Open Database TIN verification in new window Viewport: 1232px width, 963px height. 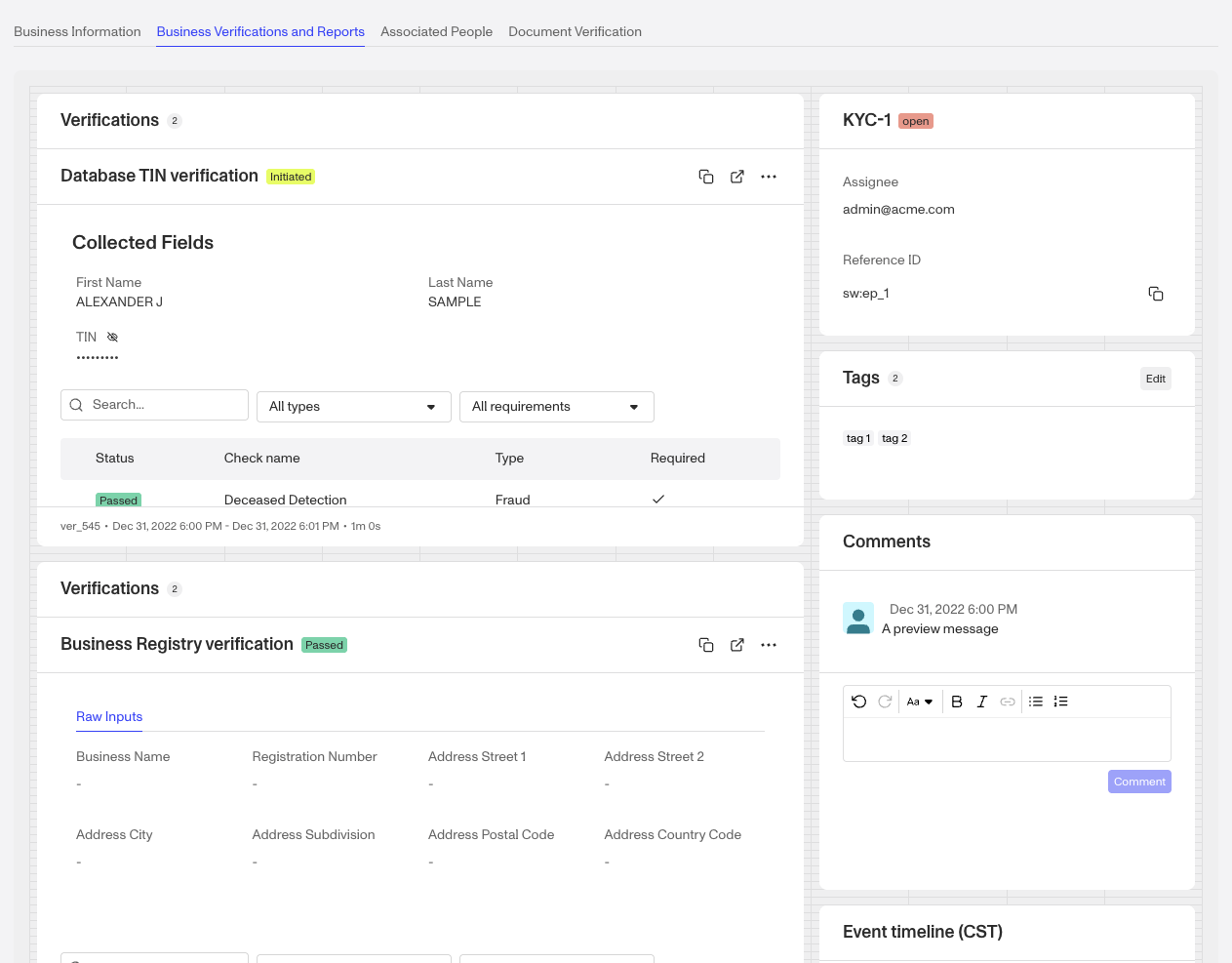tap(737, 177)
